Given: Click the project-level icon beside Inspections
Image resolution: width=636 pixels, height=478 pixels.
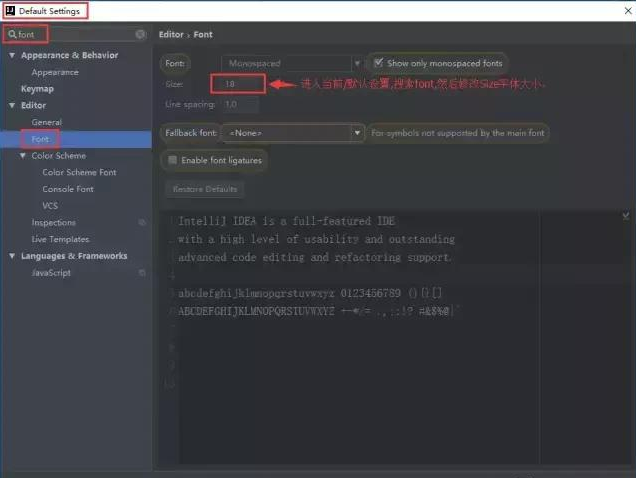Looking at the screenshot, I should pyautogui.click(x=142, y=222).
